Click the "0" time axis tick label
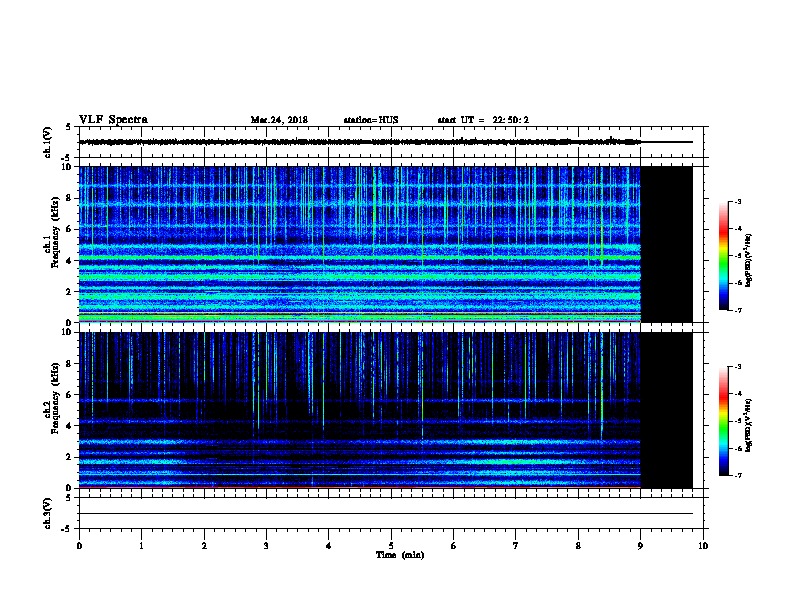The image size is (792, 612). (79, 546)
